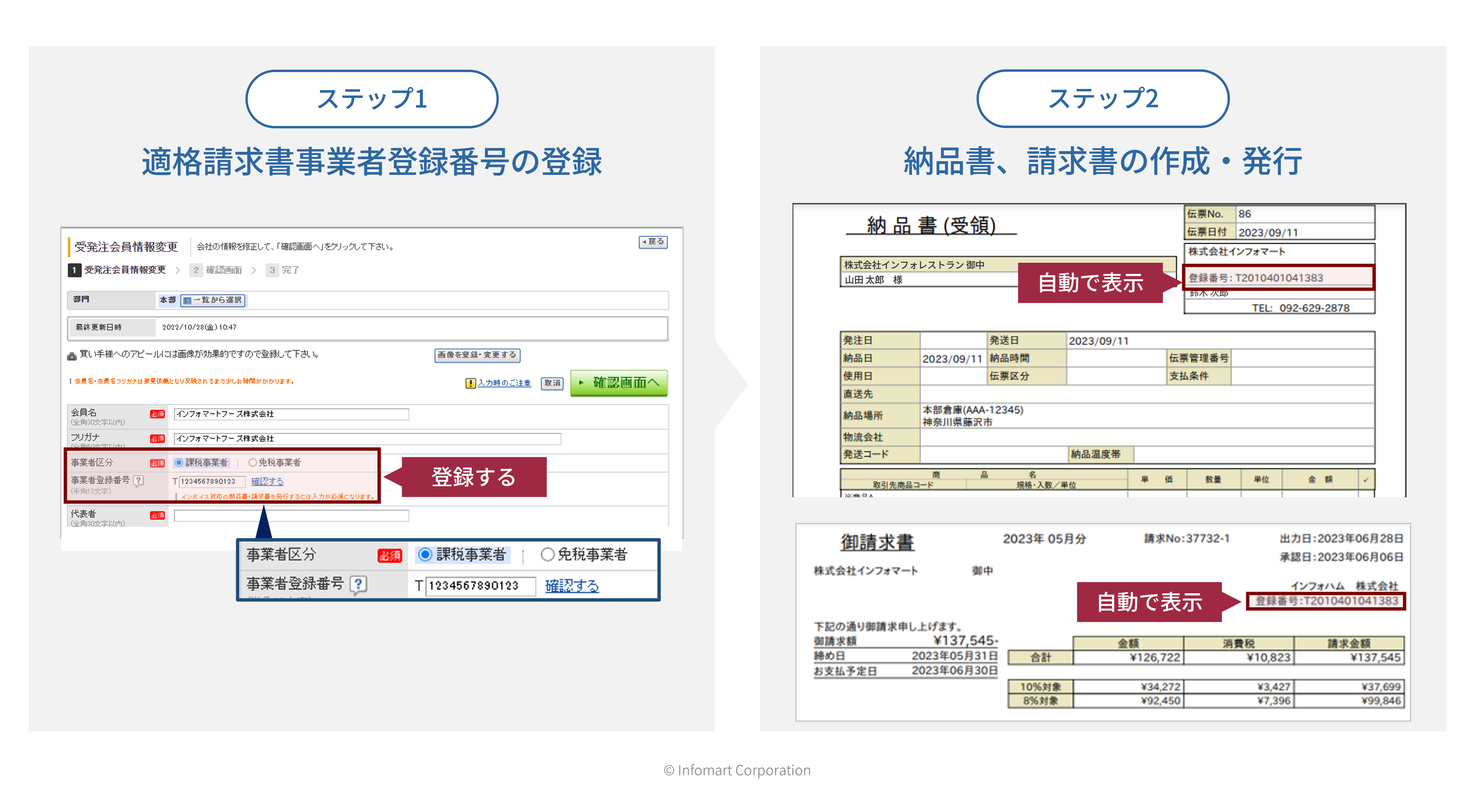1475x812 pixels.
Task: Select step 2 確認画面 in wizard
Action: (216, 270)
